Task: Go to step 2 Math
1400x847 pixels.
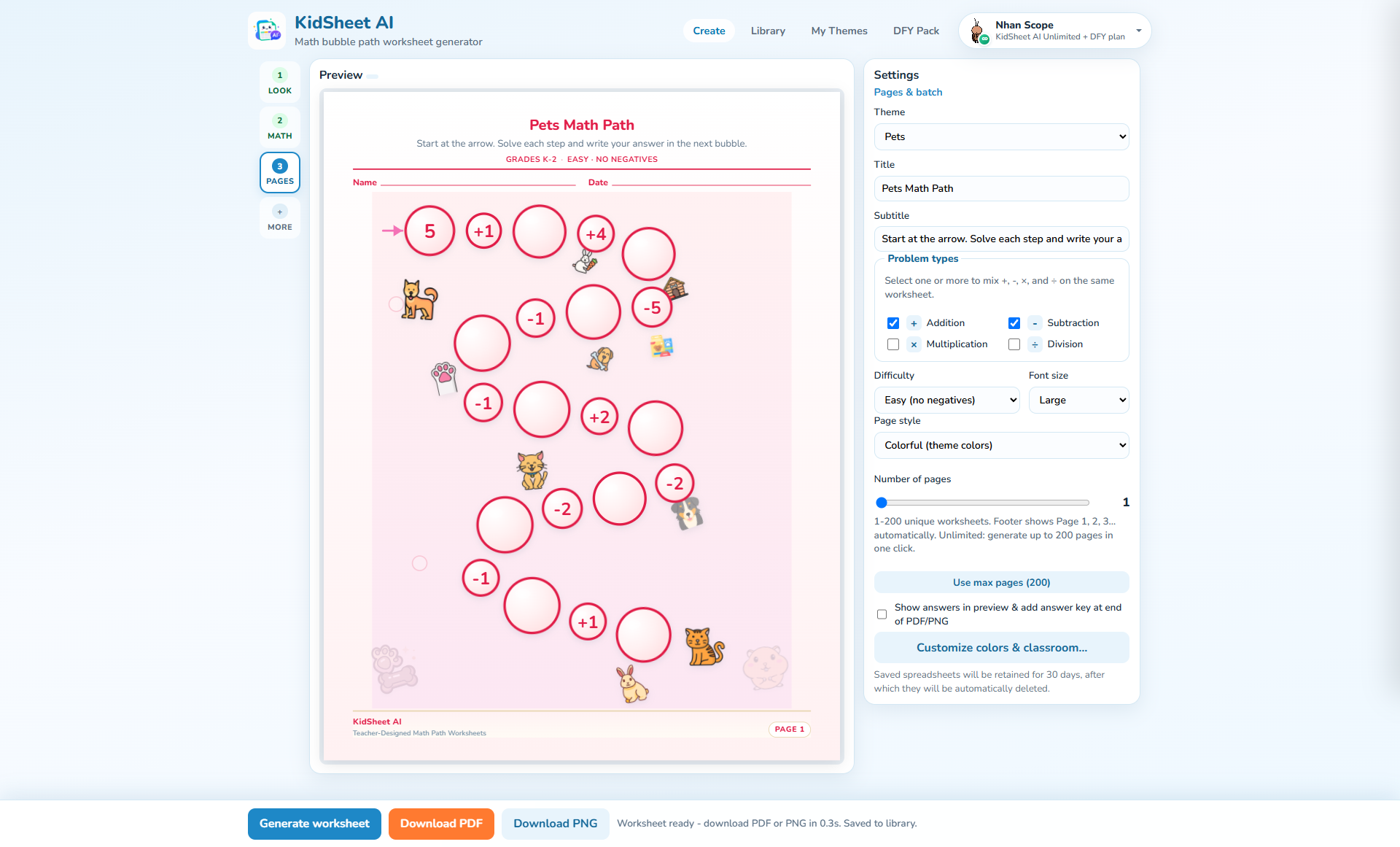Action: click(279, 127)
